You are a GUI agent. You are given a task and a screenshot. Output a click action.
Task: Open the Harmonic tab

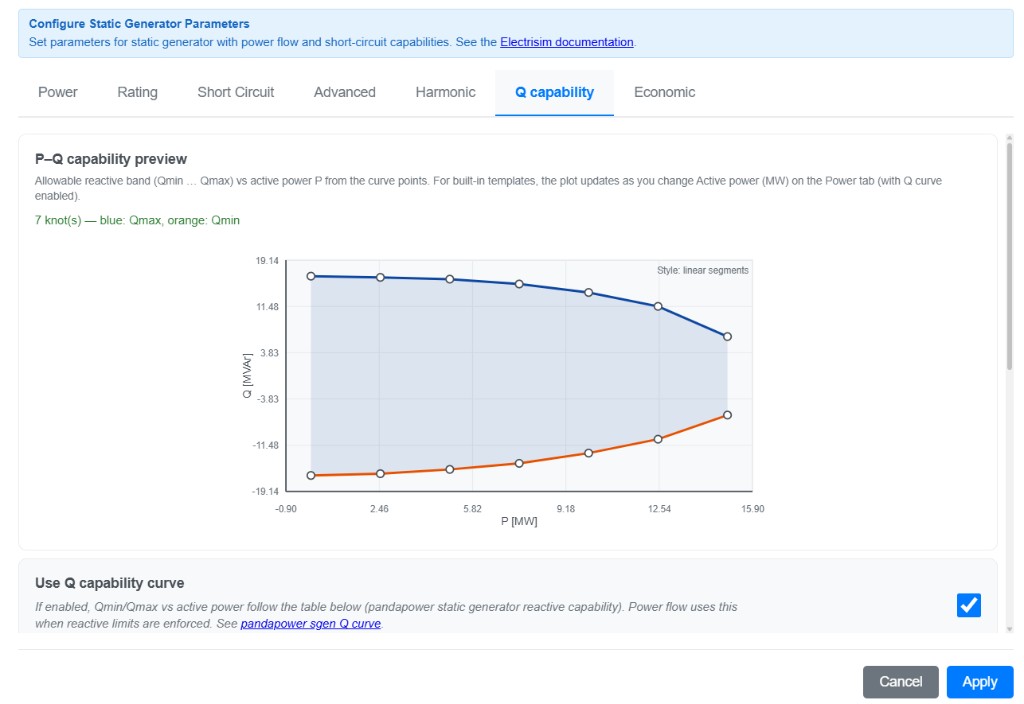tap(445, 92)
